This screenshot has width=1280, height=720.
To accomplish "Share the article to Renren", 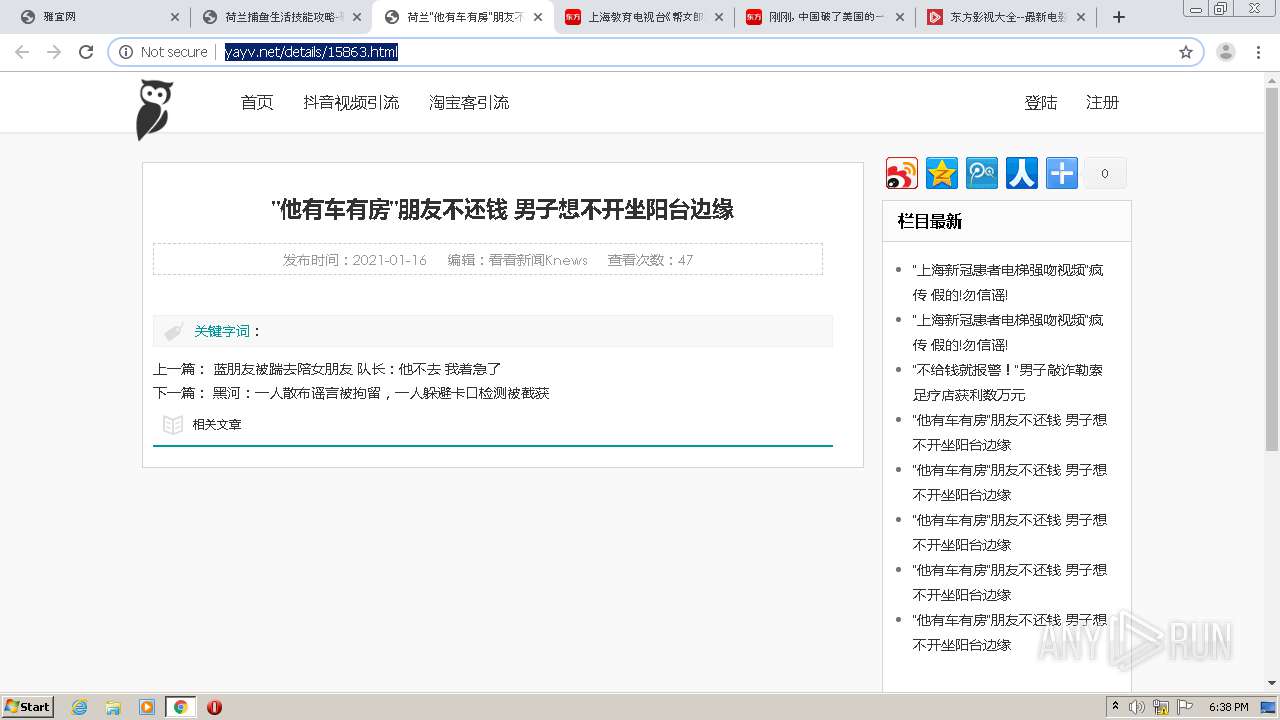I will 1022,173.
